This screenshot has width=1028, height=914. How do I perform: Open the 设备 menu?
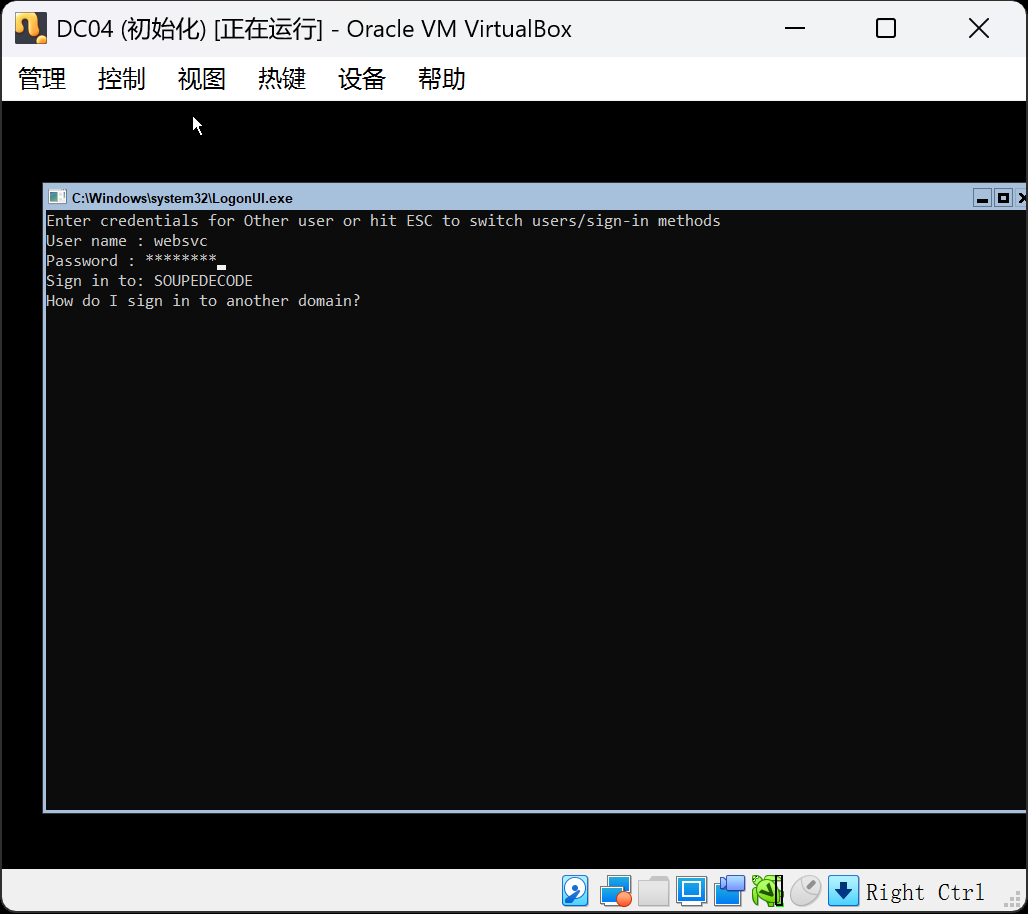(x=361, y=79)
